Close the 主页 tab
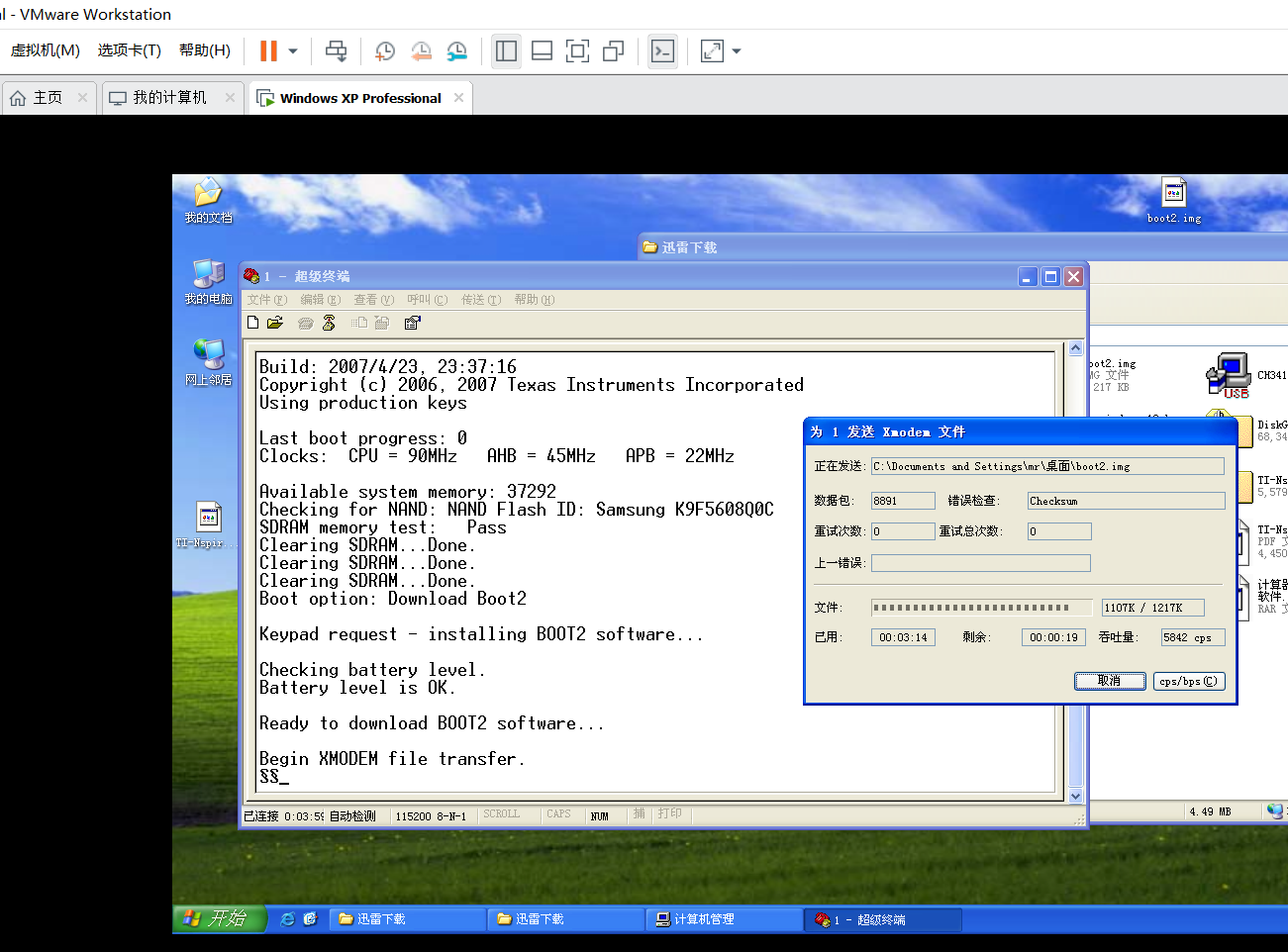 82,97
